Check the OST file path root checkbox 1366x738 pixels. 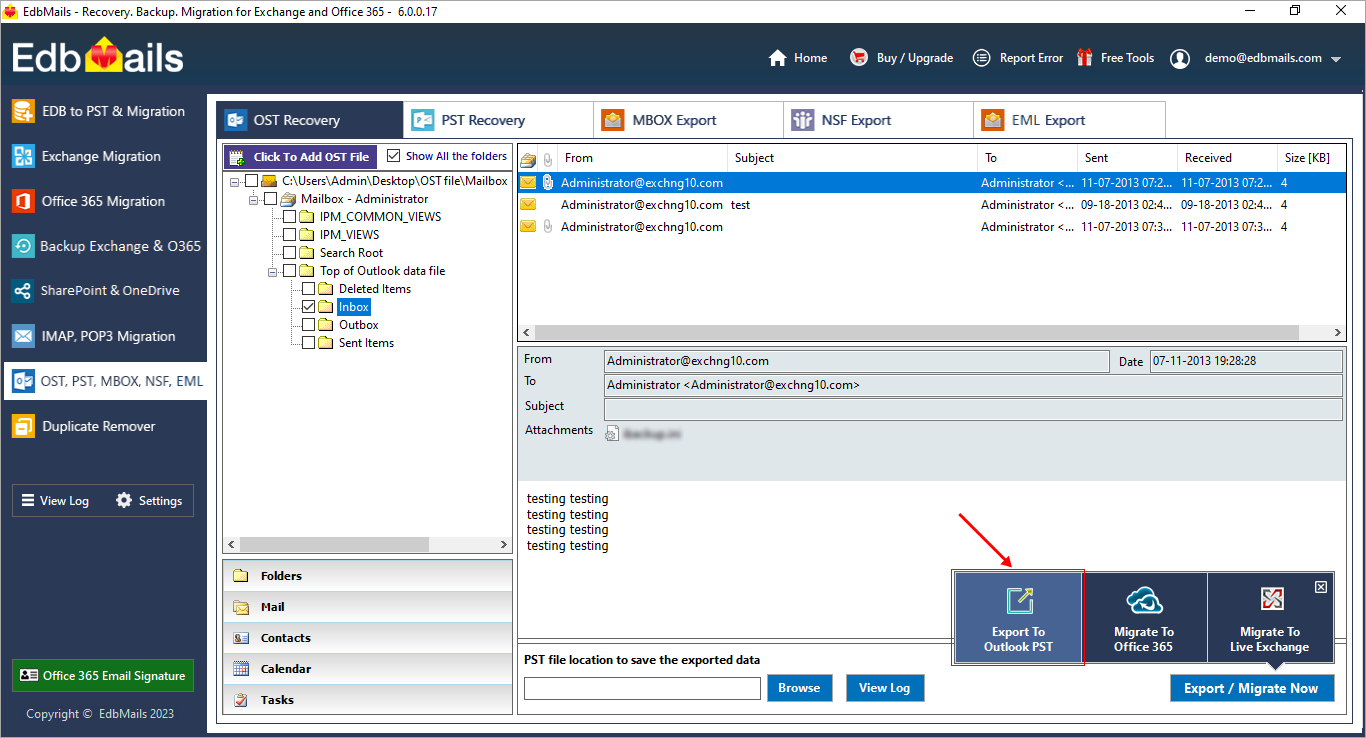click(251, 181)
